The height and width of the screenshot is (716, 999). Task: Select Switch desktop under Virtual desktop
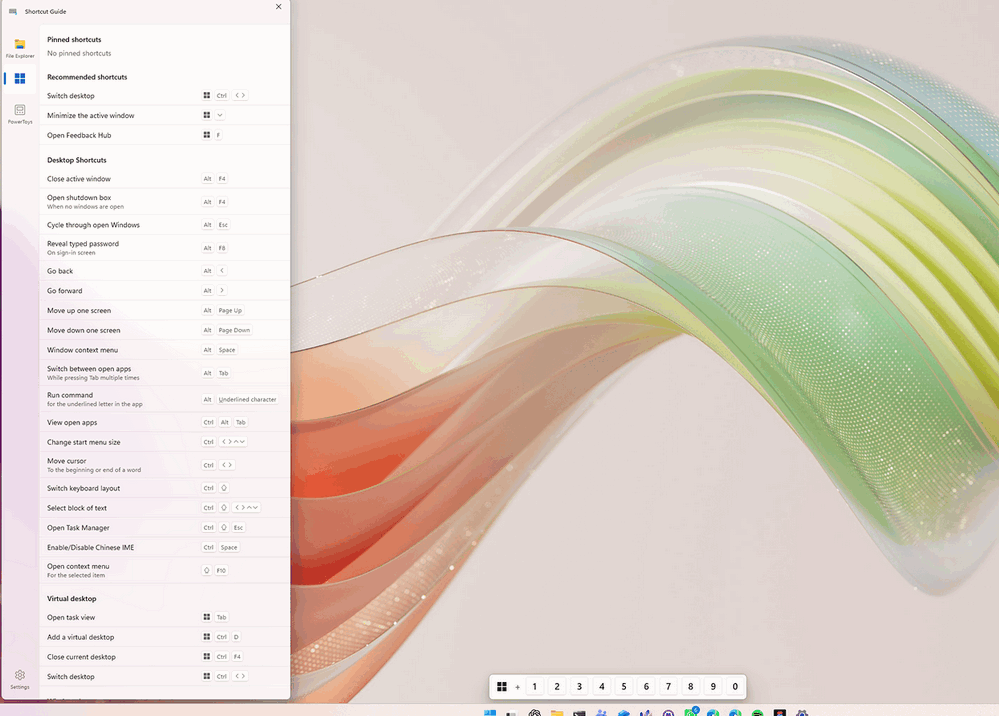tap(164, 677)
